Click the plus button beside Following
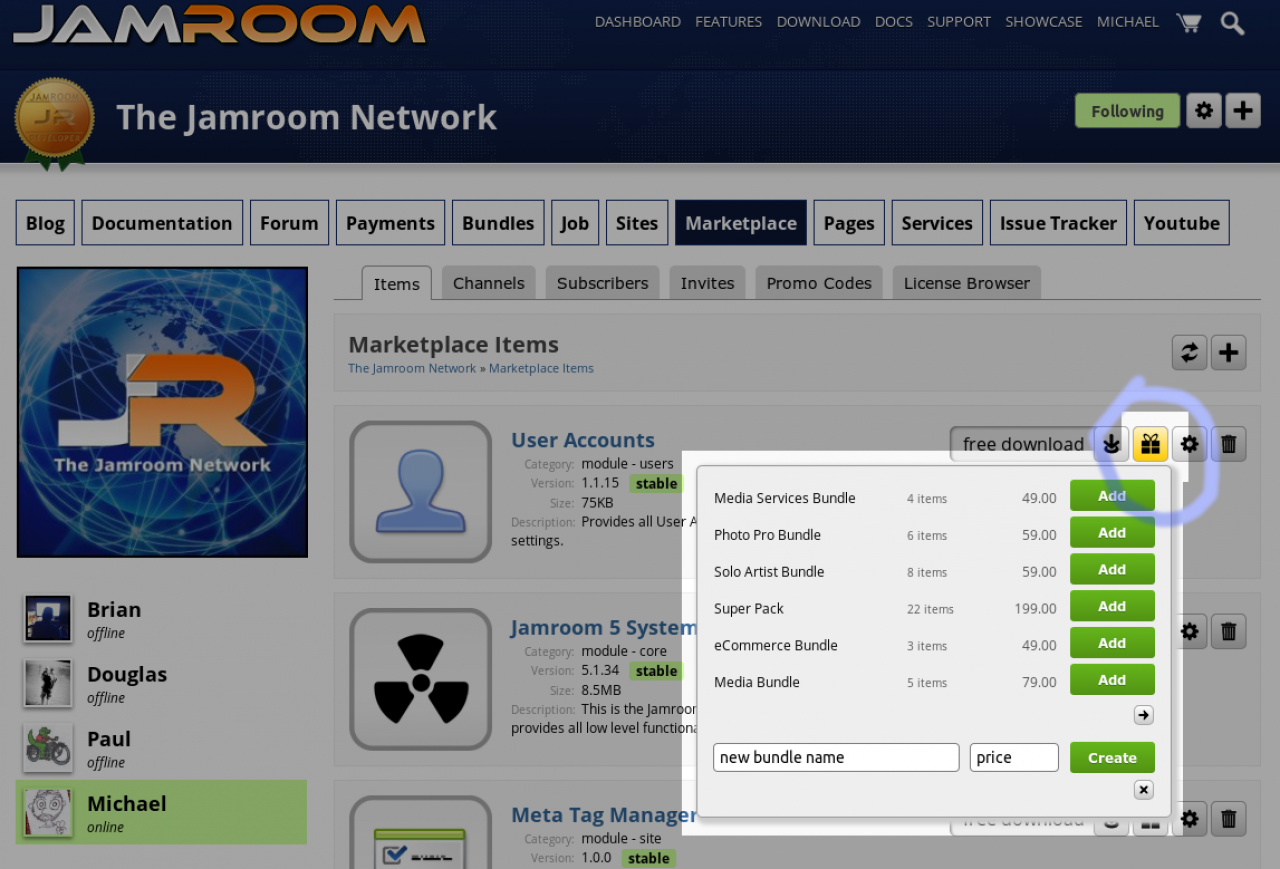This screenshot has width=1280, height=869. [1242, 111]
